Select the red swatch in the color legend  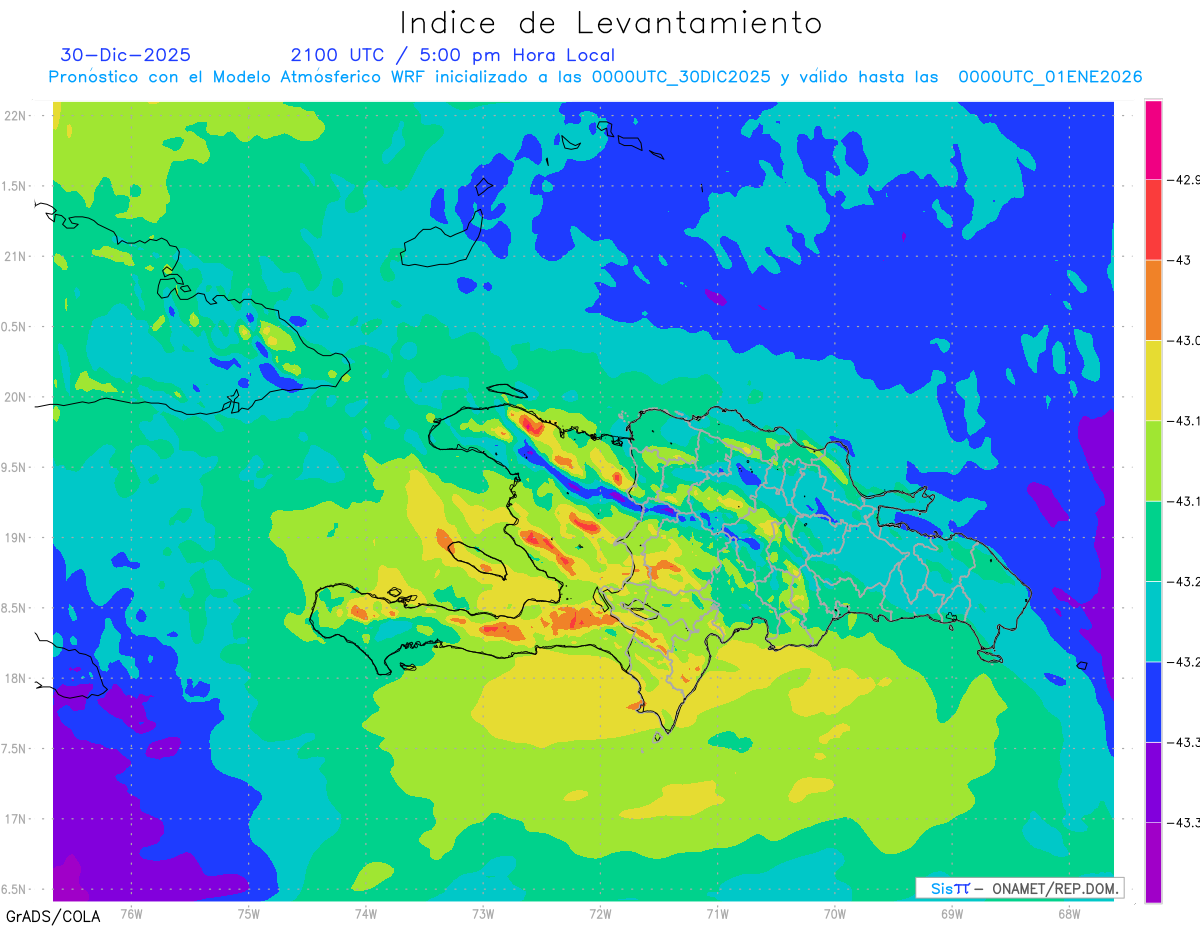point(1153,220)
